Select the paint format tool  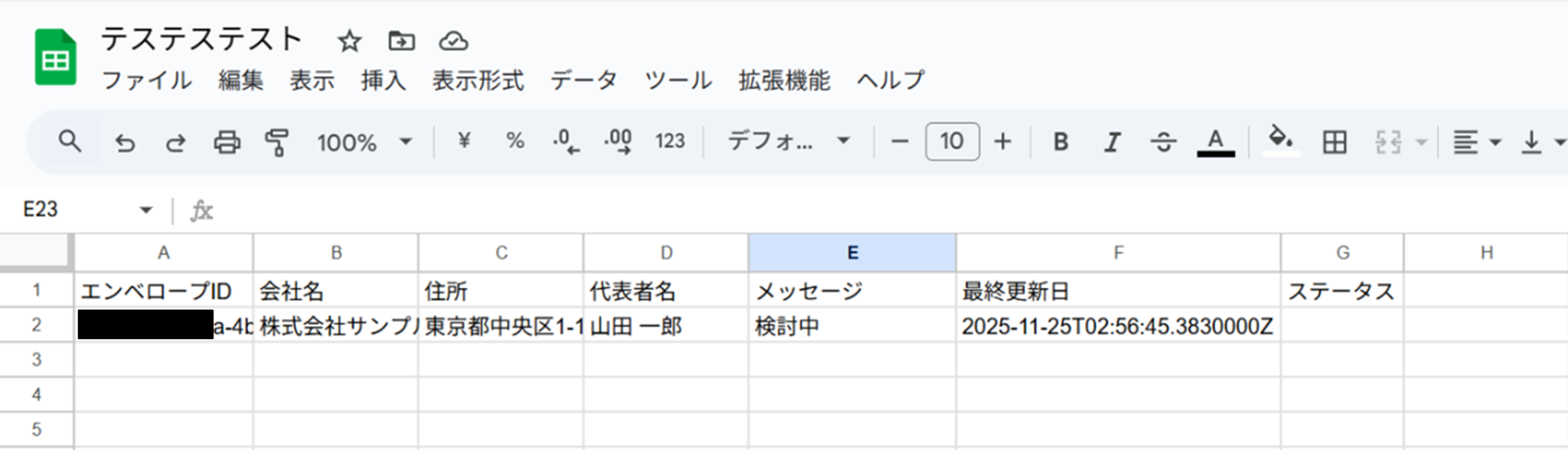276,142
